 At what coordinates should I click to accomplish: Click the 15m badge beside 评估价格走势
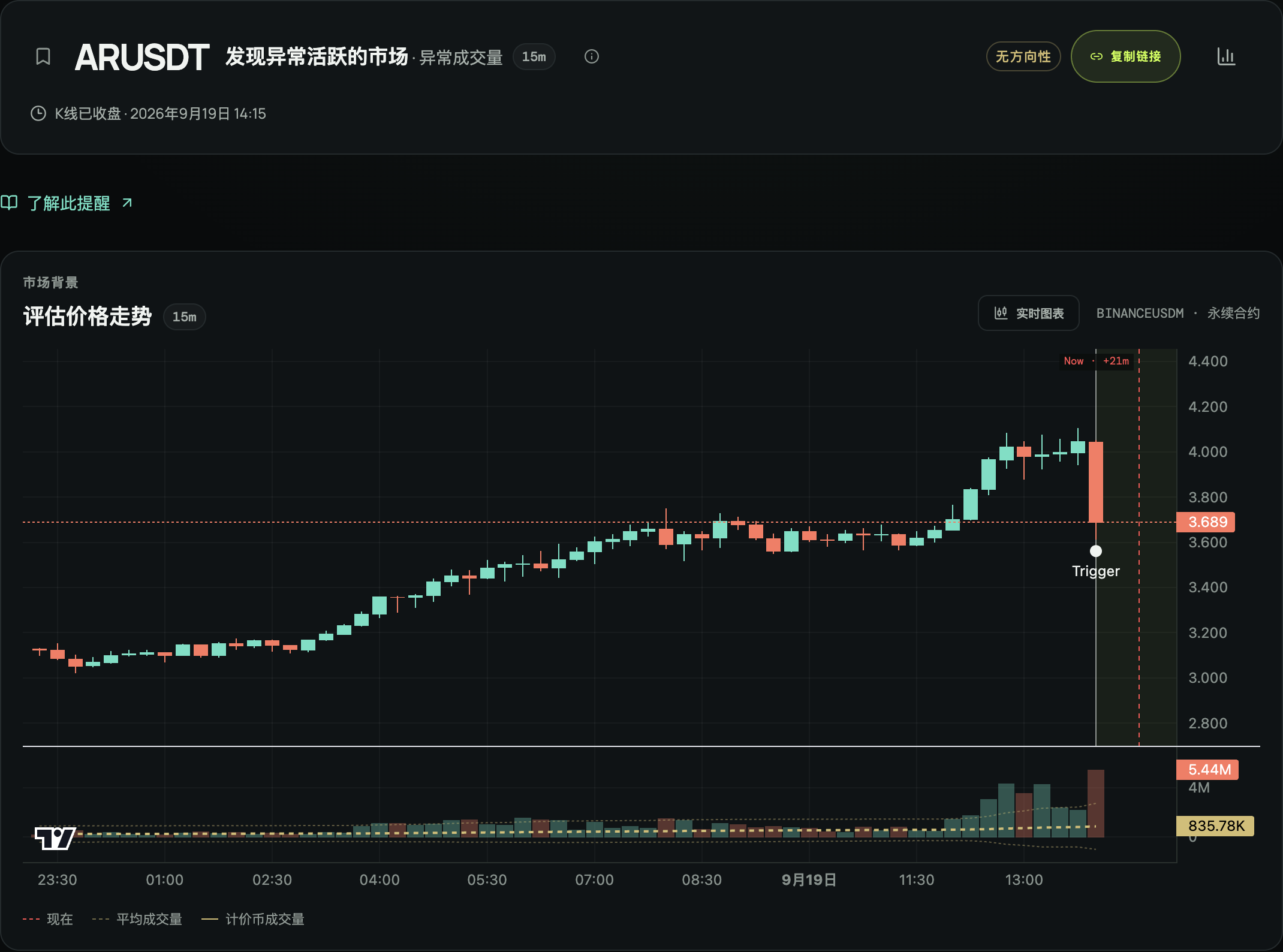pos(185,317)
